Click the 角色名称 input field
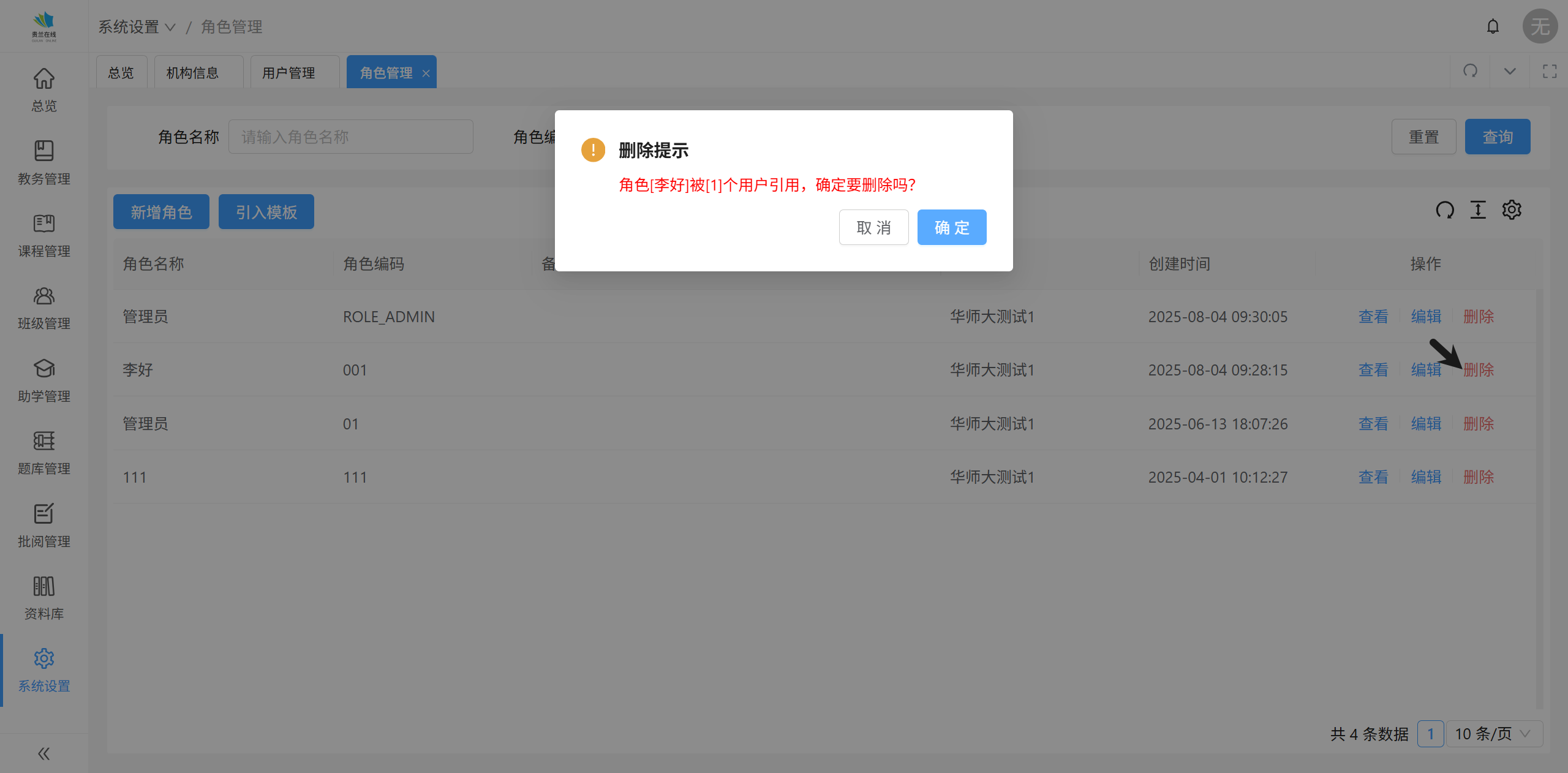The image size is (1568, 773). (x=350, y=137)
